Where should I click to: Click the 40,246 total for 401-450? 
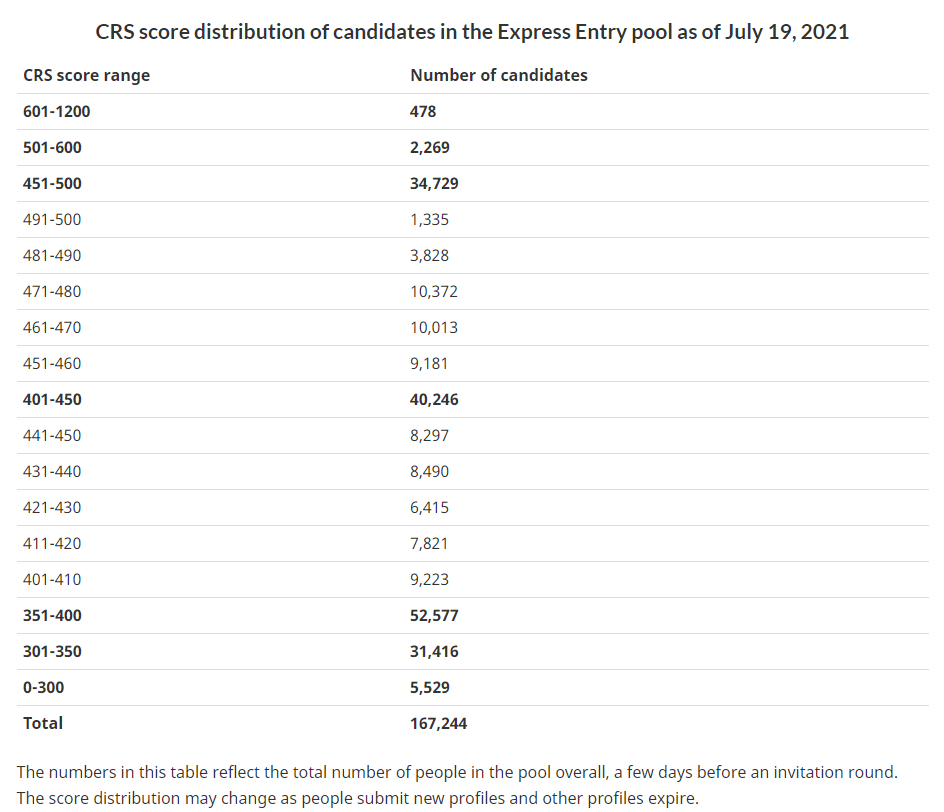434,399
